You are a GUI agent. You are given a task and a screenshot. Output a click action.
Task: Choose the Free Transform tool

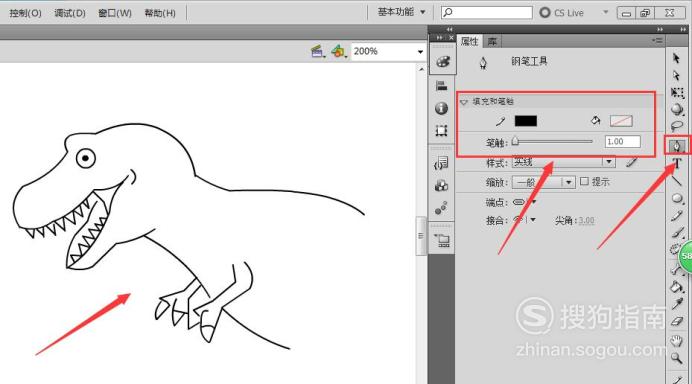click(x=677, y=92)
